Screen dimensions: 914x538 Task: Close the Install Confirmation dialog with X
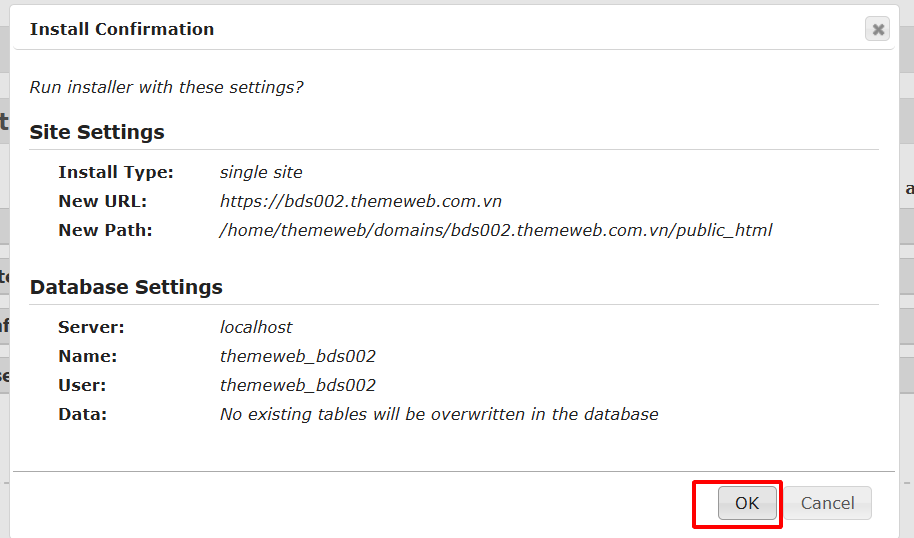coord(877,29)
